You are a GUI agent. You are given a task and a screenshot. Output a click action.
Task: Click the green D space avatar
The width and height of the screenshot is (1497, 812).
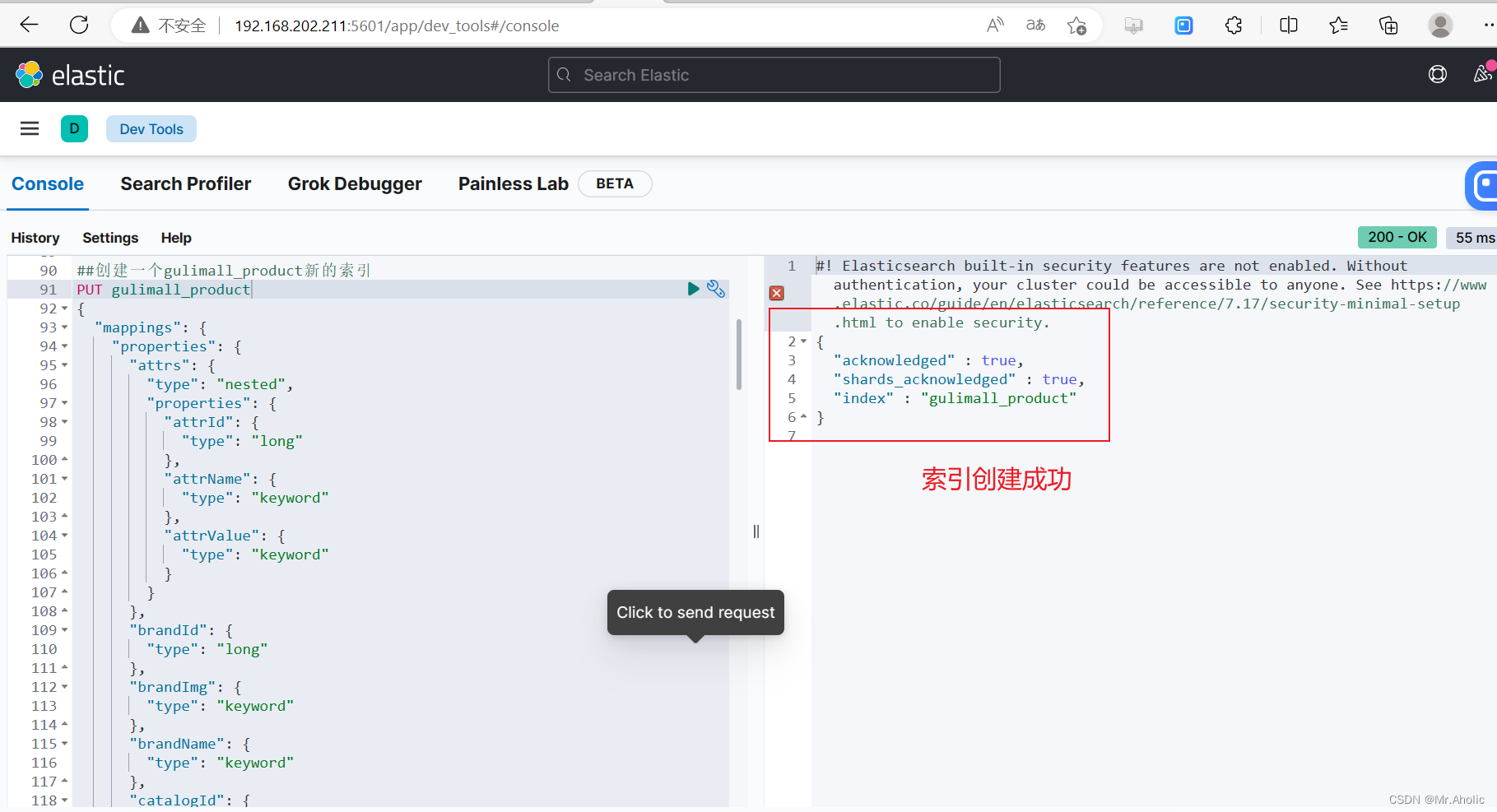pyautogui.click(x=74, y=128)
